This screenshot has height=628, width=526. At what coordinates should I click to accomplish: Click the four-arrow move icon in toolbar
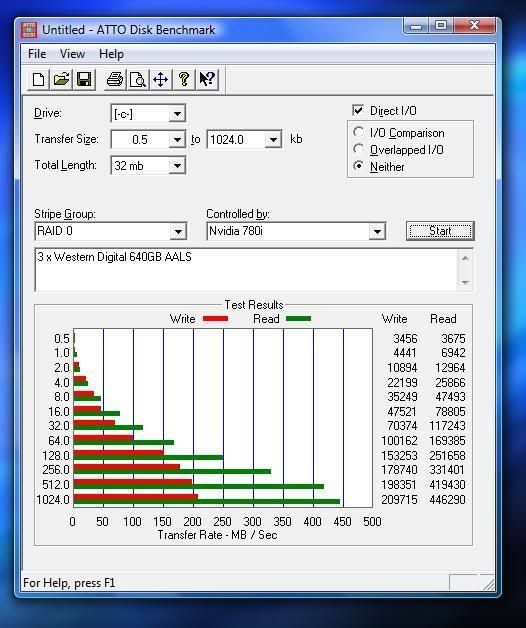[161, 79]
